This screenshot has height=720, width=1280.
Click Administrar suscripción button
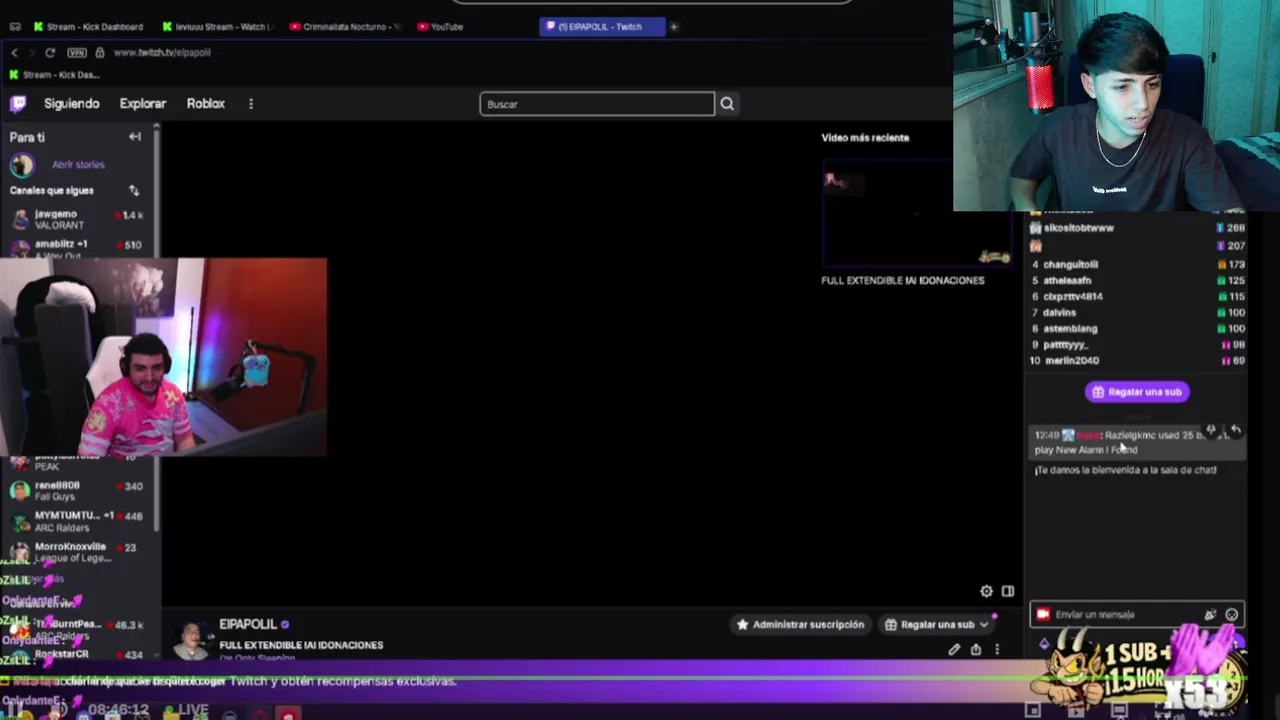800,625
